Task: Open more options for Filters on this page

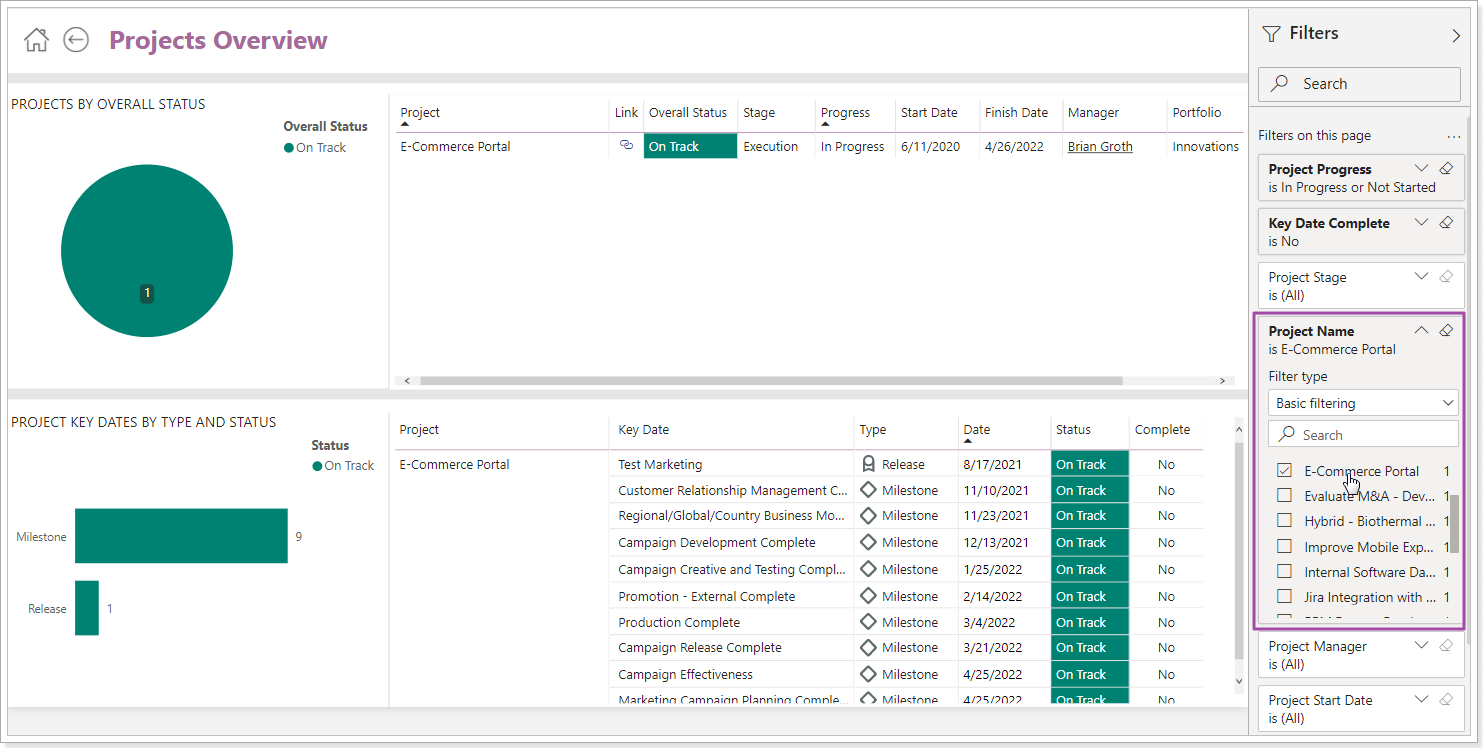Action: tap(1454, 135)
